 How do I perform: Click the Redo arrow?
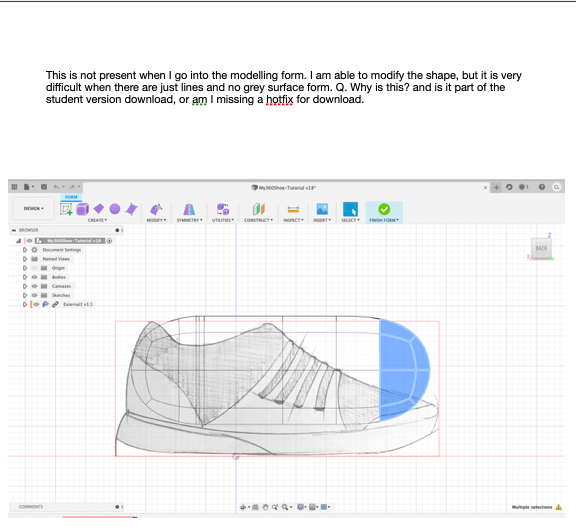click(72, 187)
